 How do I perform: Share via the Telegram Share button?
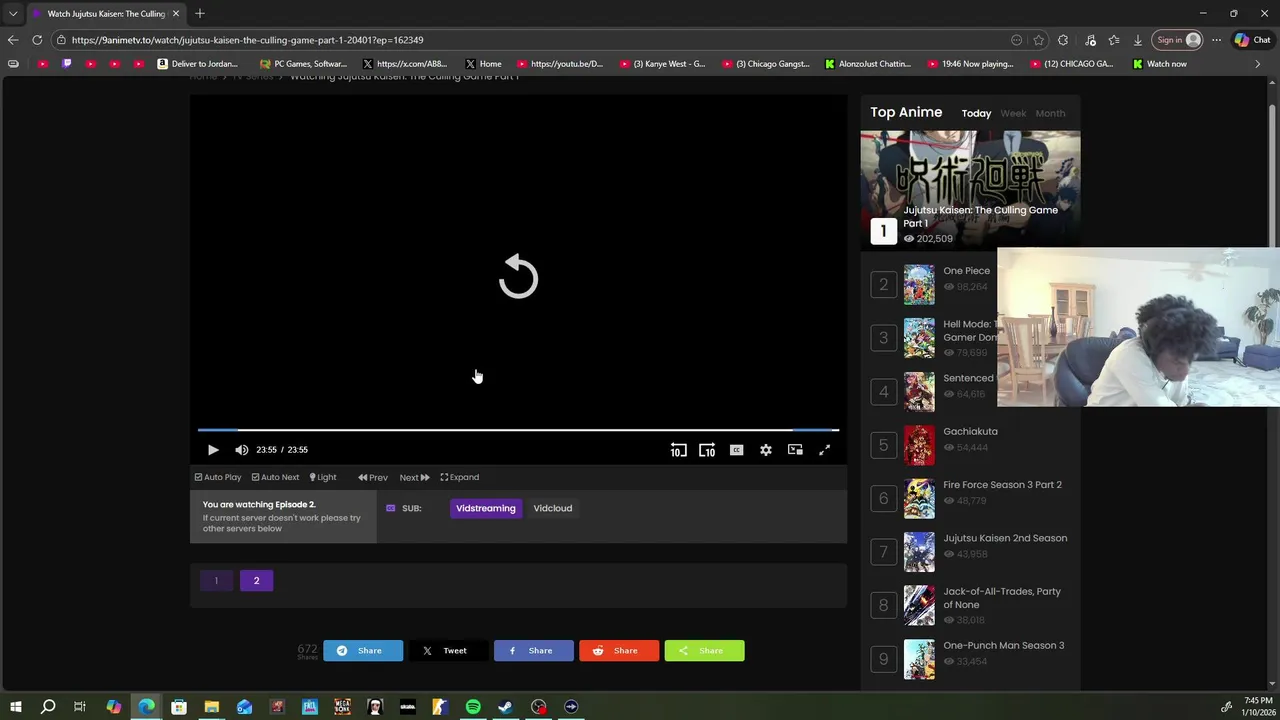363,651
